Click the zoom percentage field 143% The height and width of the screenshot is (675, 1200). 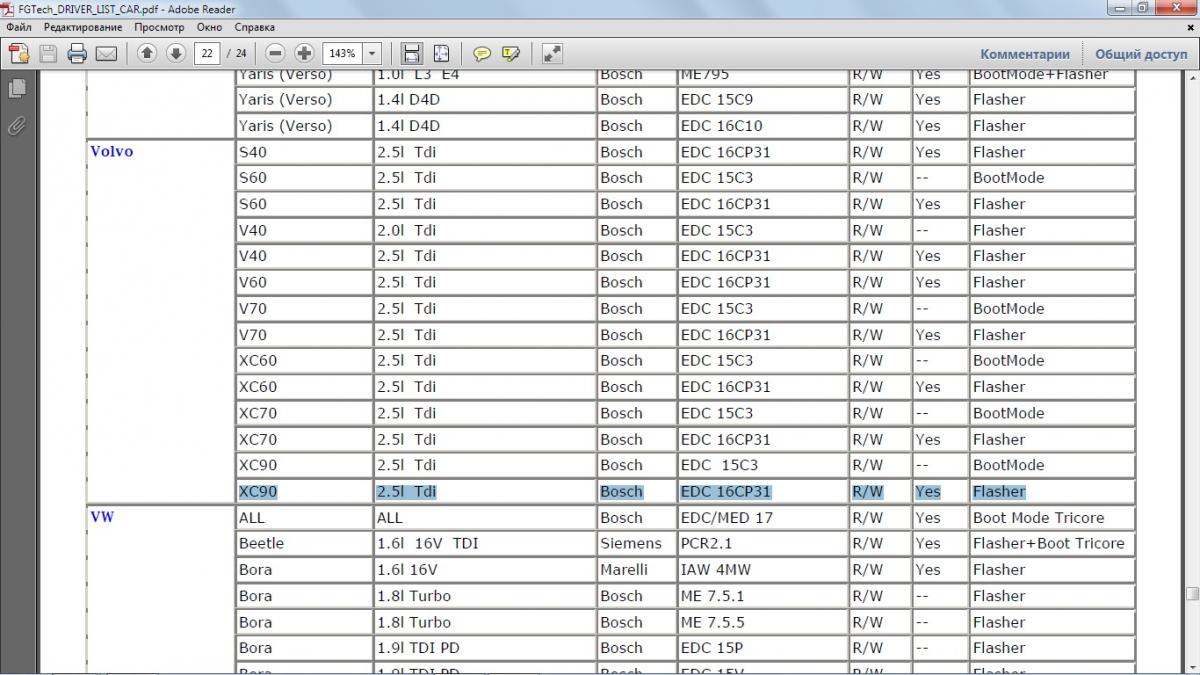tap(343, 53)
